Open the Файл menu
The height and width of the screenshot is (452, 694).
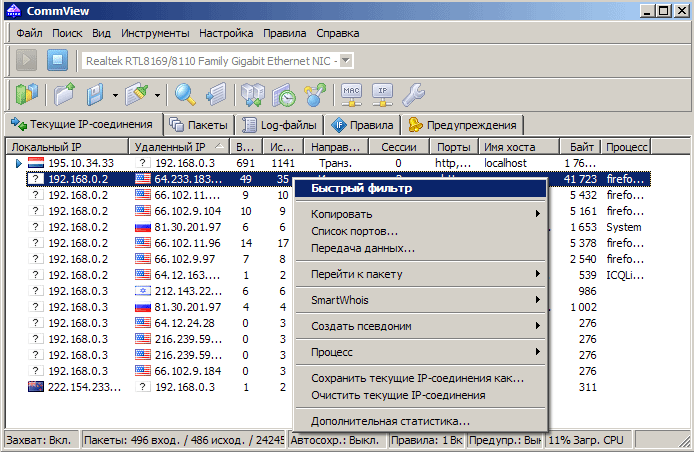29,33
